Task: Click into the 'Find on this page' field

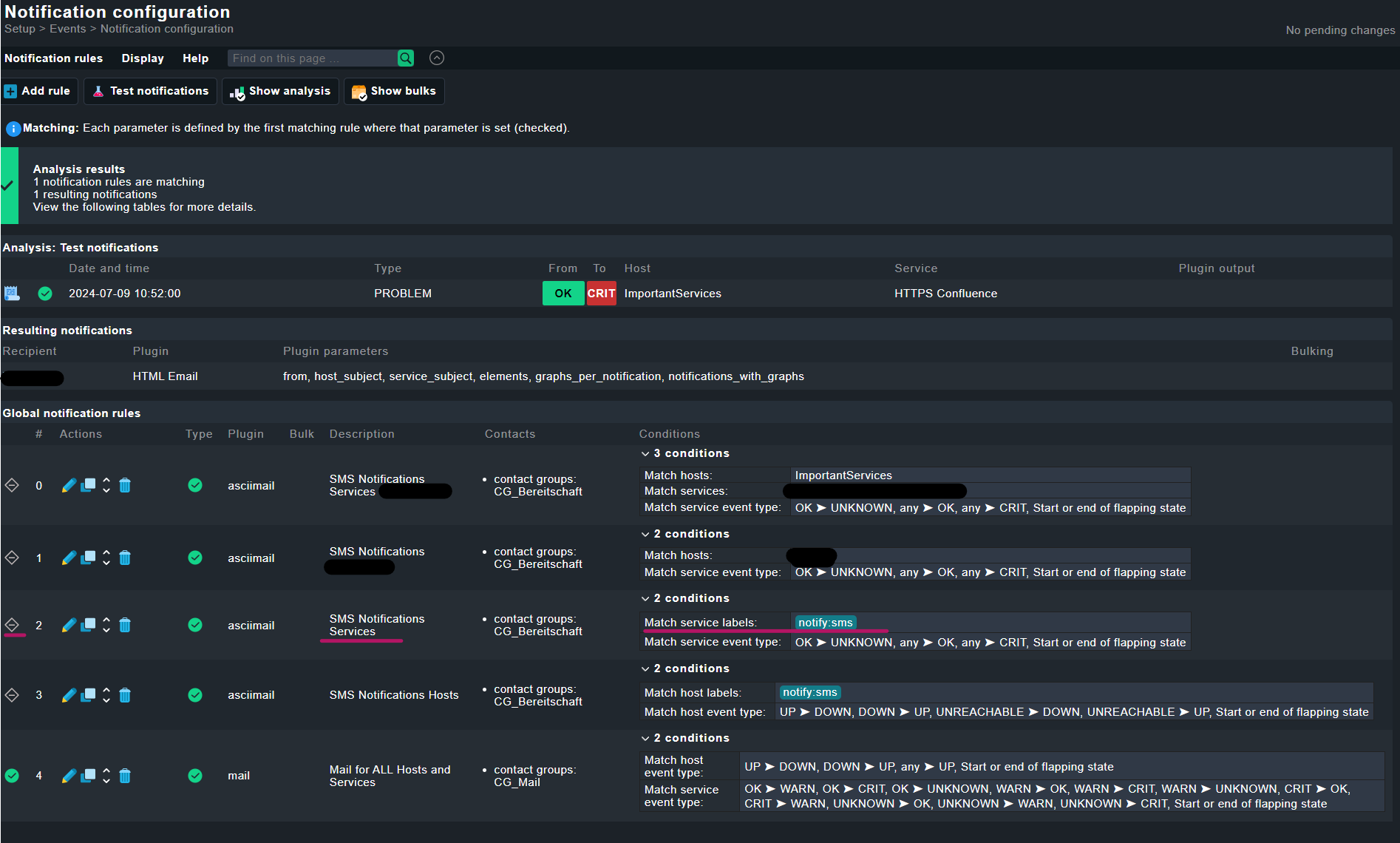Action: [310, 58]
